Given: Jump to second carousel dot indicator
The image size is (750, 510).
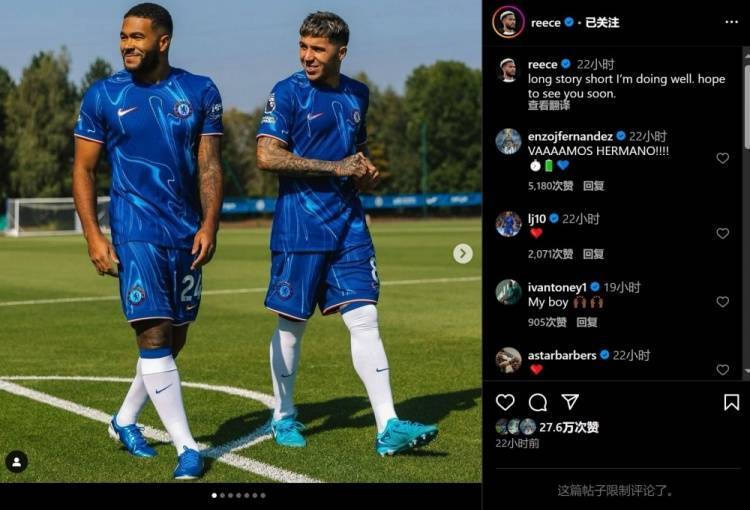Looking at the screenshot, I should tap(222, 496).
